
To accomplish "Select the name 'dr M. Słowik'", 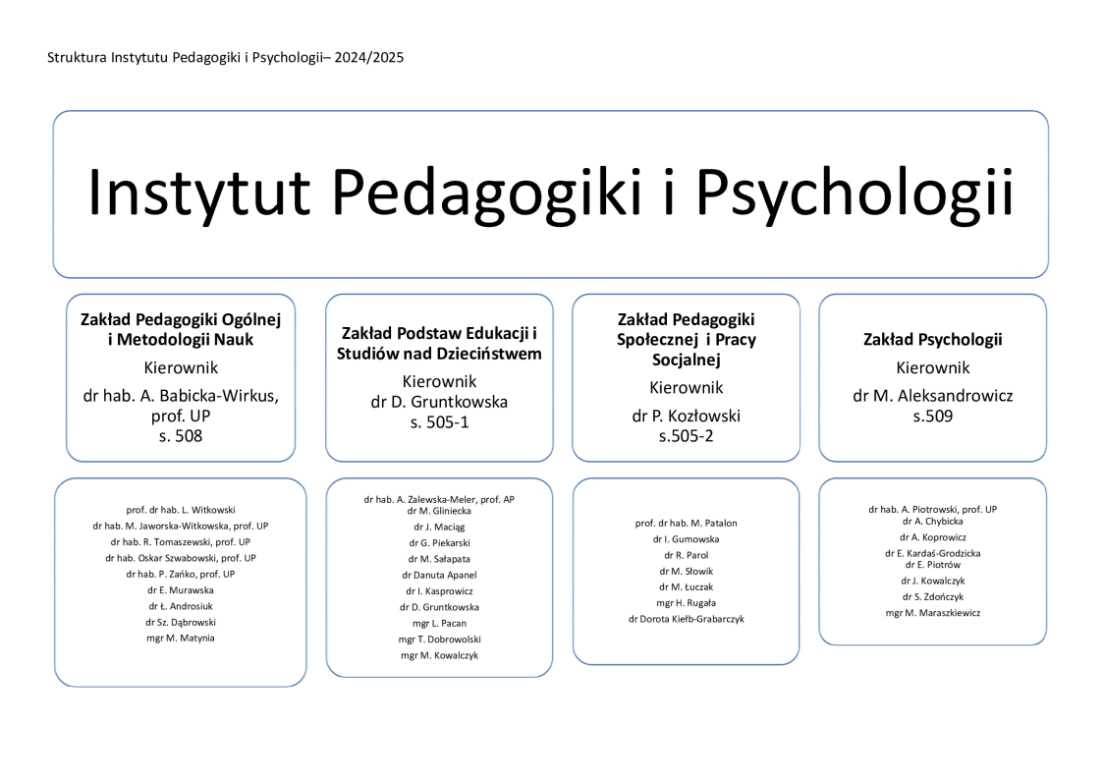I will click(686, 572).
